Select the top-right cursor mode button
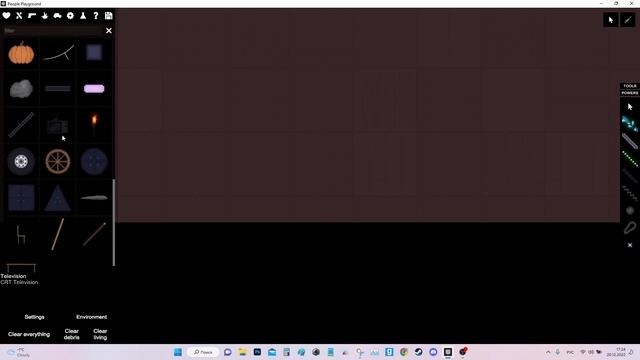The width and height of the screenshot is (640, 360). point(611,20)
